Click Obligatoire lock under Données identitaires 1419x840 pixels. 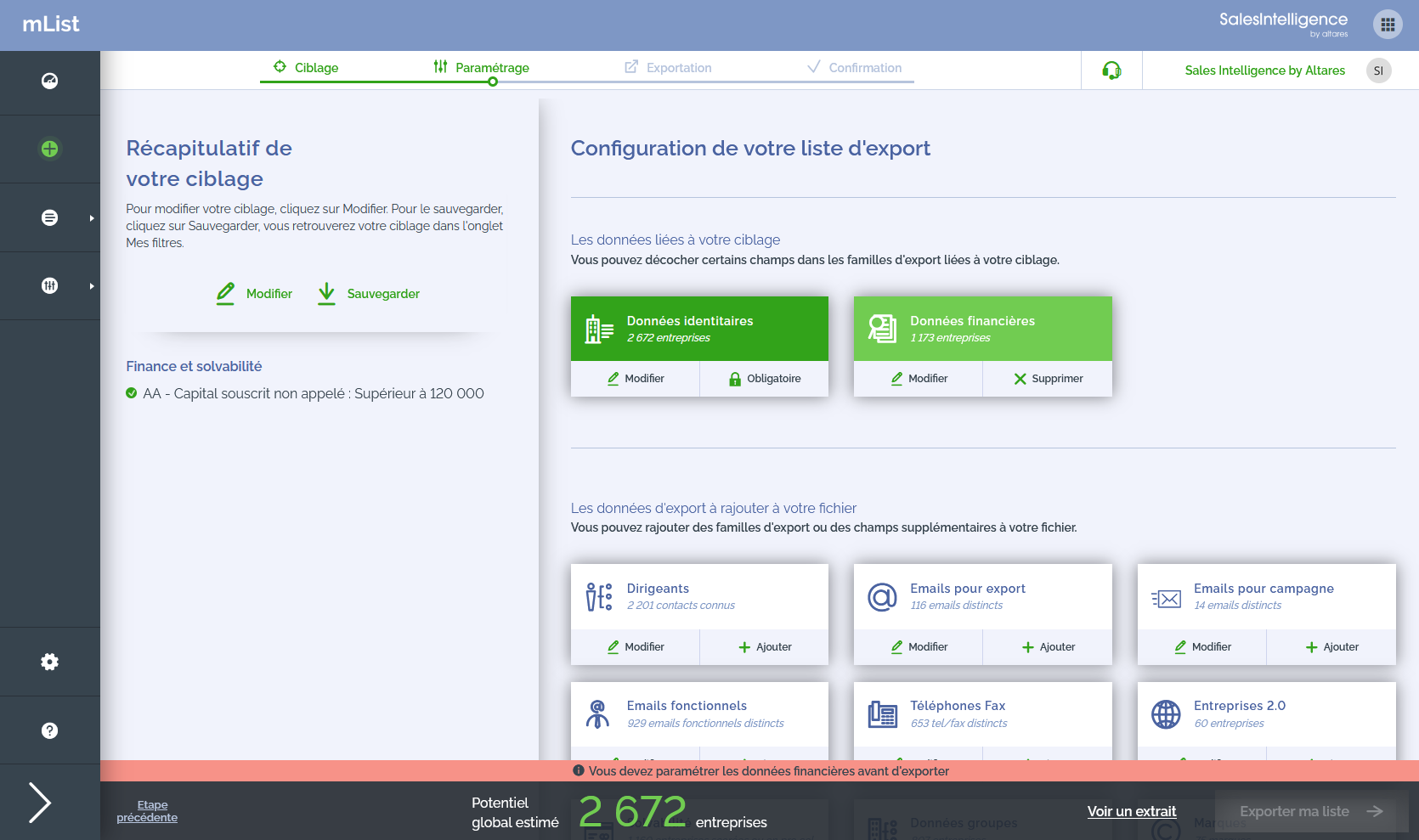(x=765, y=379)
